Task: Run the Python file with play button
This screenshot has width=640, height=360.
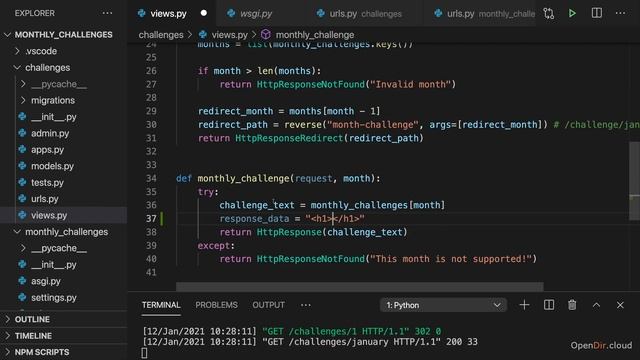Action: pos(572,13)
